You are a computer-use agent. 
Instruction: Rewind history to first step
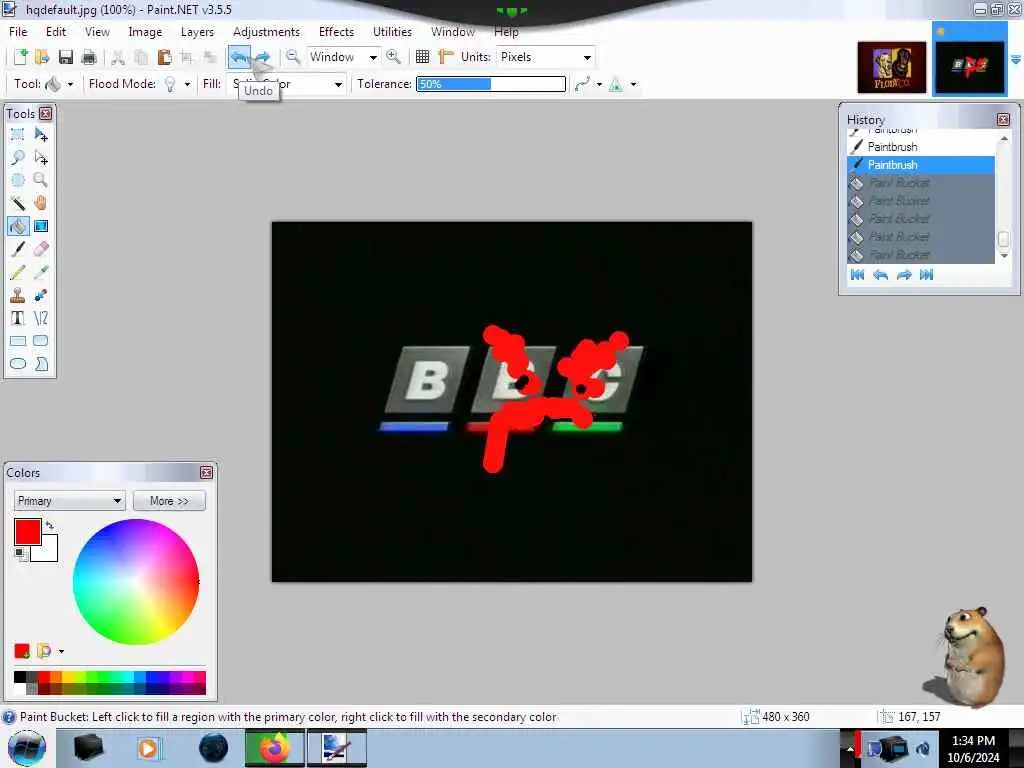pyautogui.click(x=857, y=275)
